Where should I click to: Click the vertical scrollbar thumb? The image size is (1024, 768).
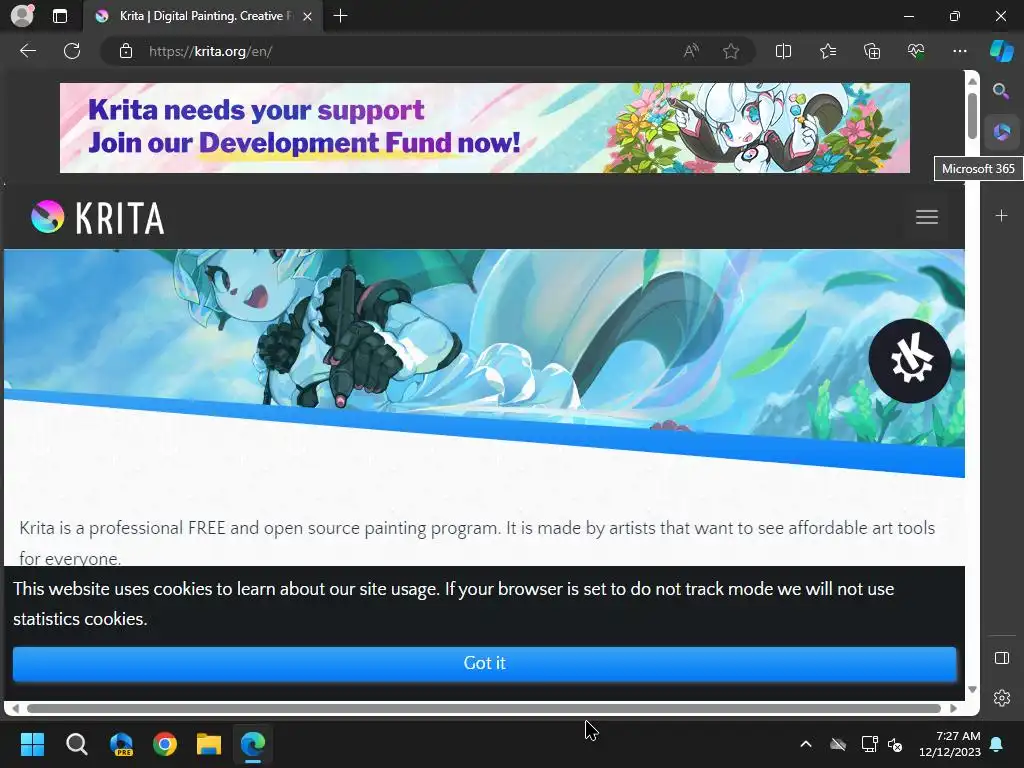click(x=972, y=116)
